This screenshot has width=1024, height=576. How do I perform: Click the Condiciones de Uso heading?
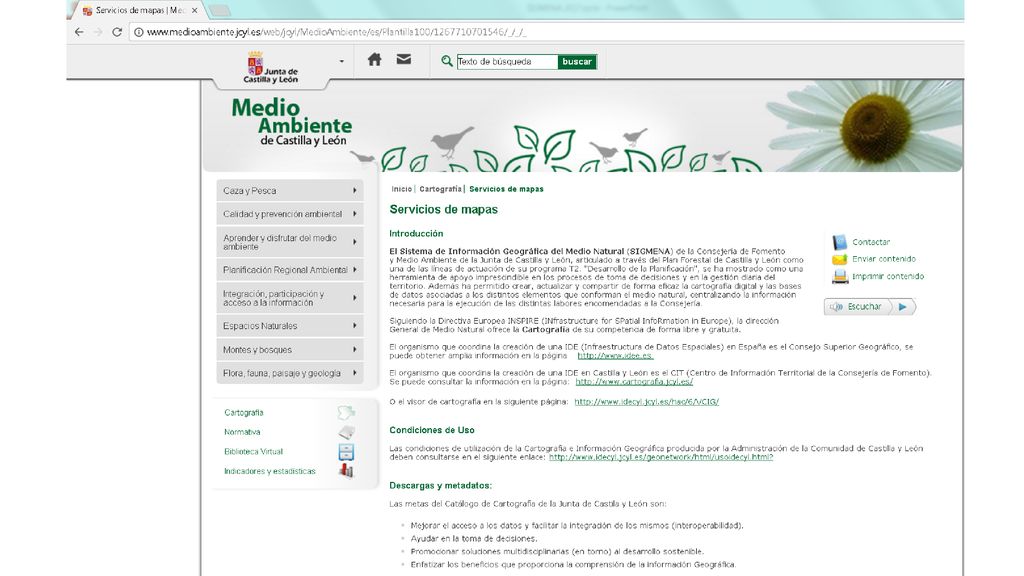coord(432,430)
